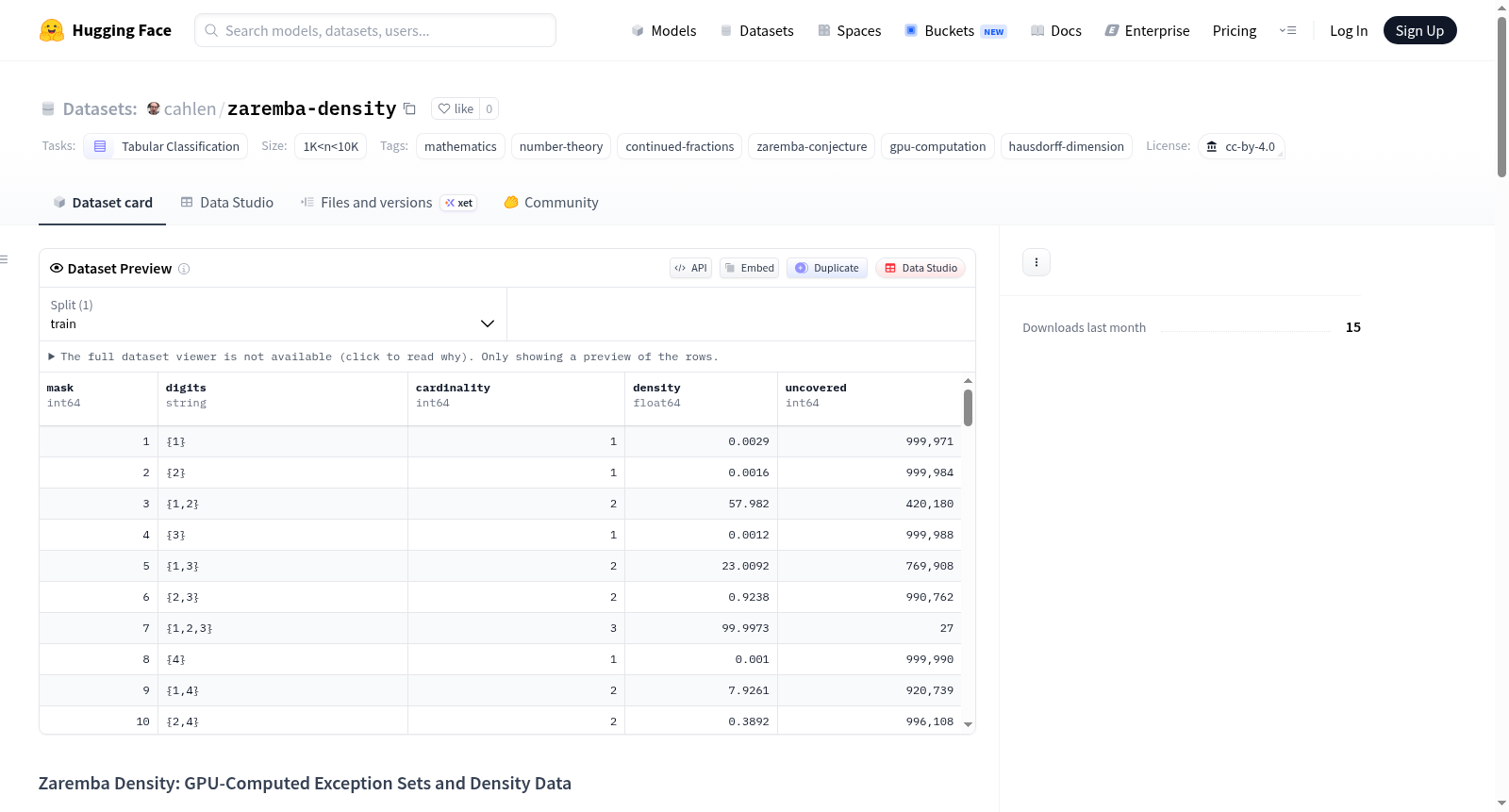The image size is (1509, 812).
Task: Click the xet badge icon
Action: coord(458,203)
